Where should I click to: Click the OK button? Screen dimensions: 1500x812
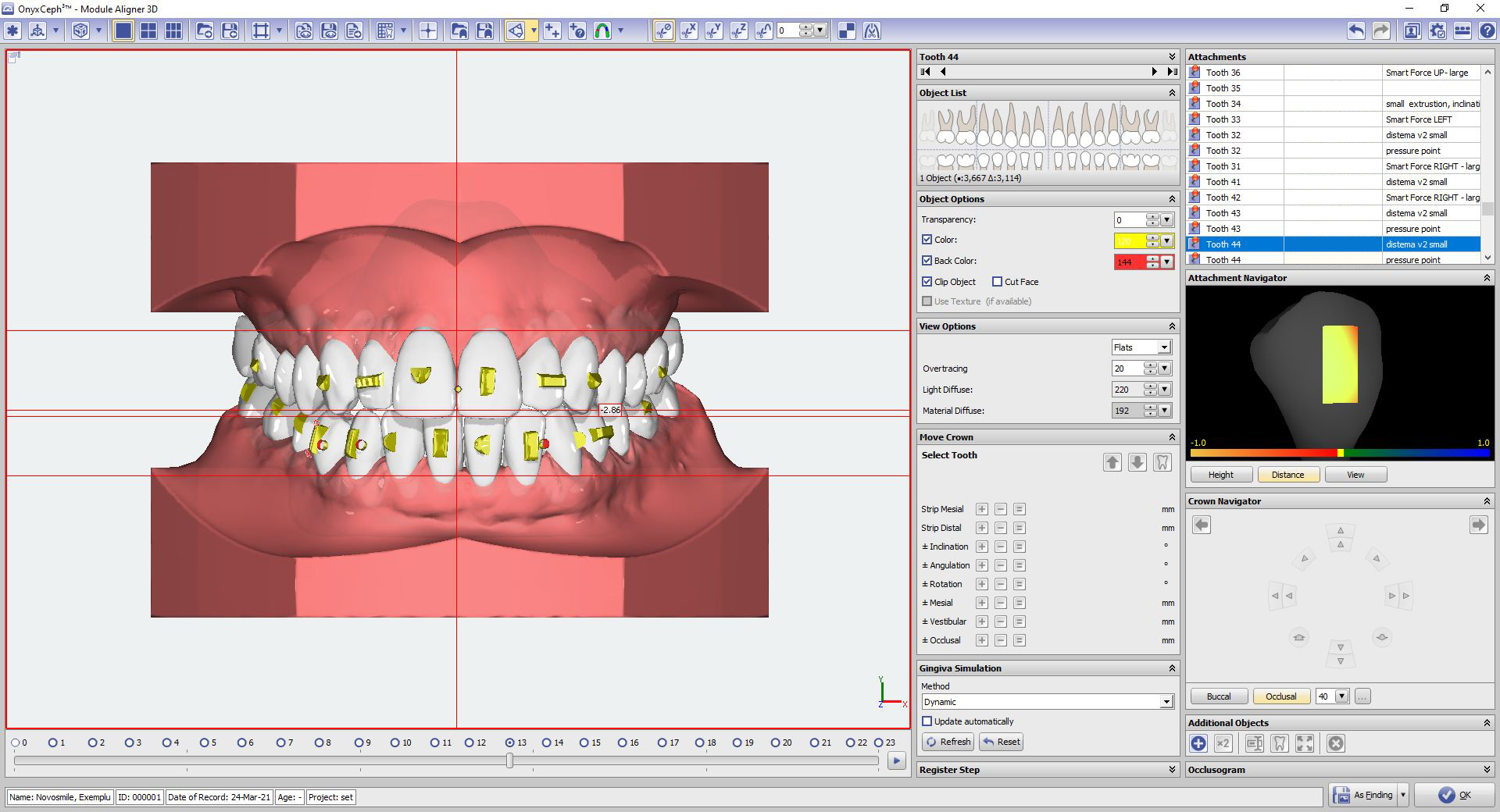pos(1455,795)
